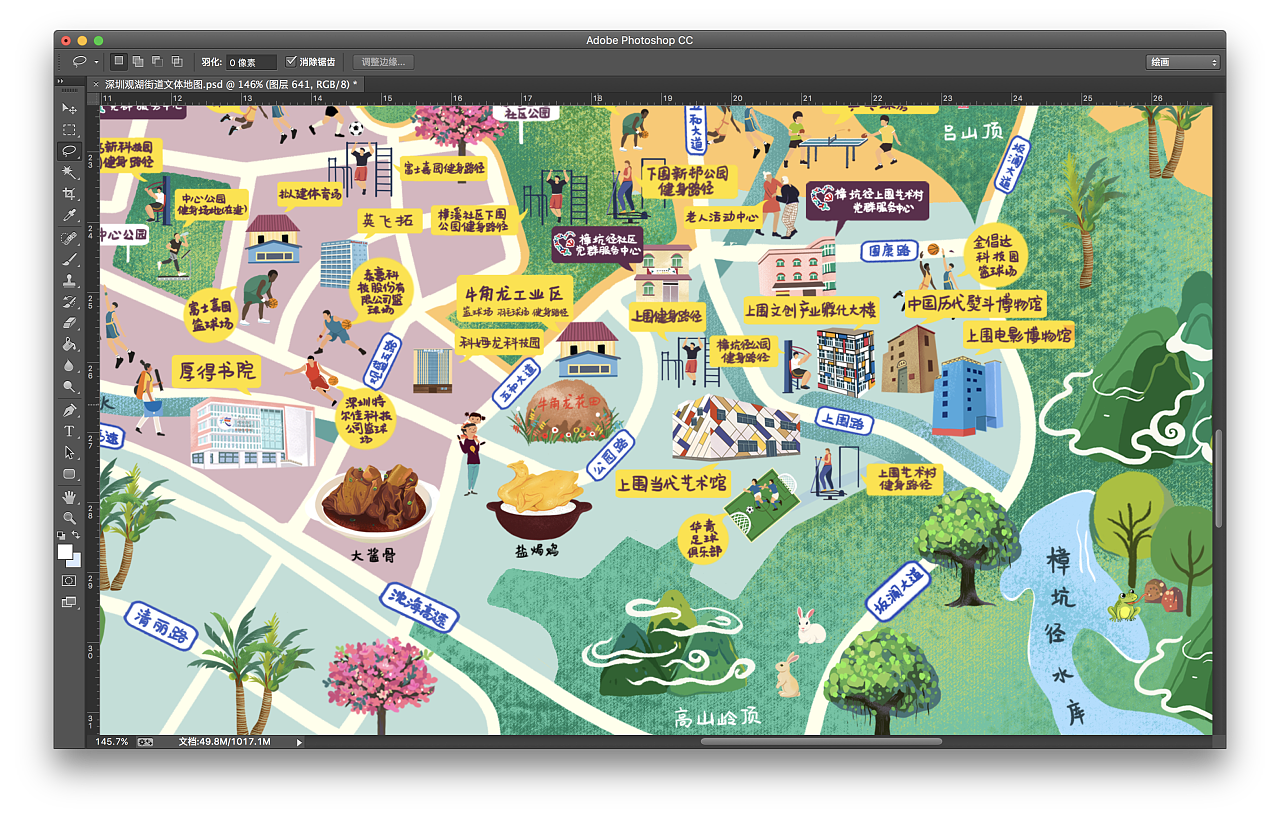Select the Magic Wand tool
Image resolution: width=1280 pixels, height=822 pixels.
[x=69, y=172]
